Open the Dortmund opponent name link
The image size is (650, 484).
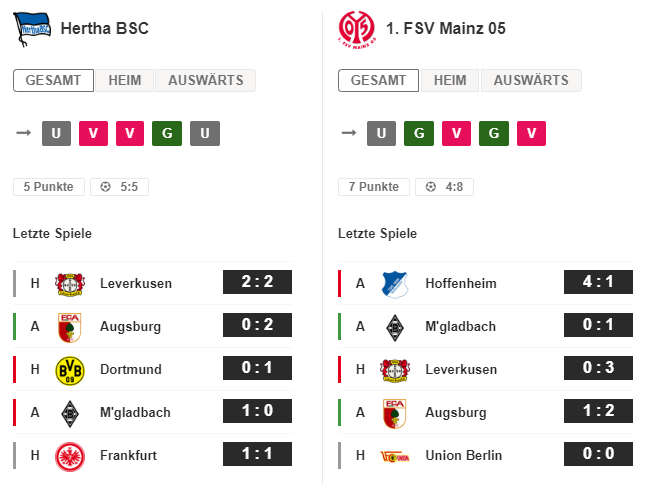pos(131,369)
